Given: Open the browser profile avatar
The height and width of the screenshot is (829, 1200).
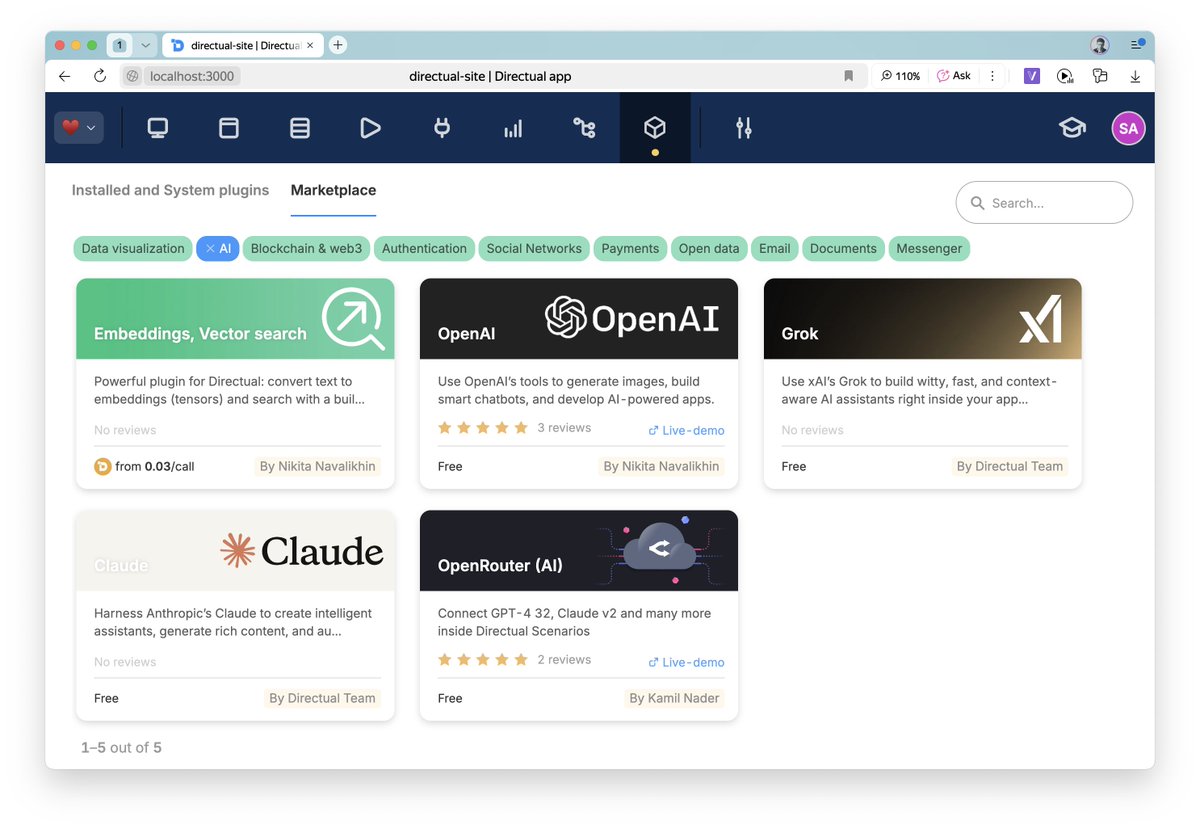Looking at the screenshot, I should tap(1100, 45).
